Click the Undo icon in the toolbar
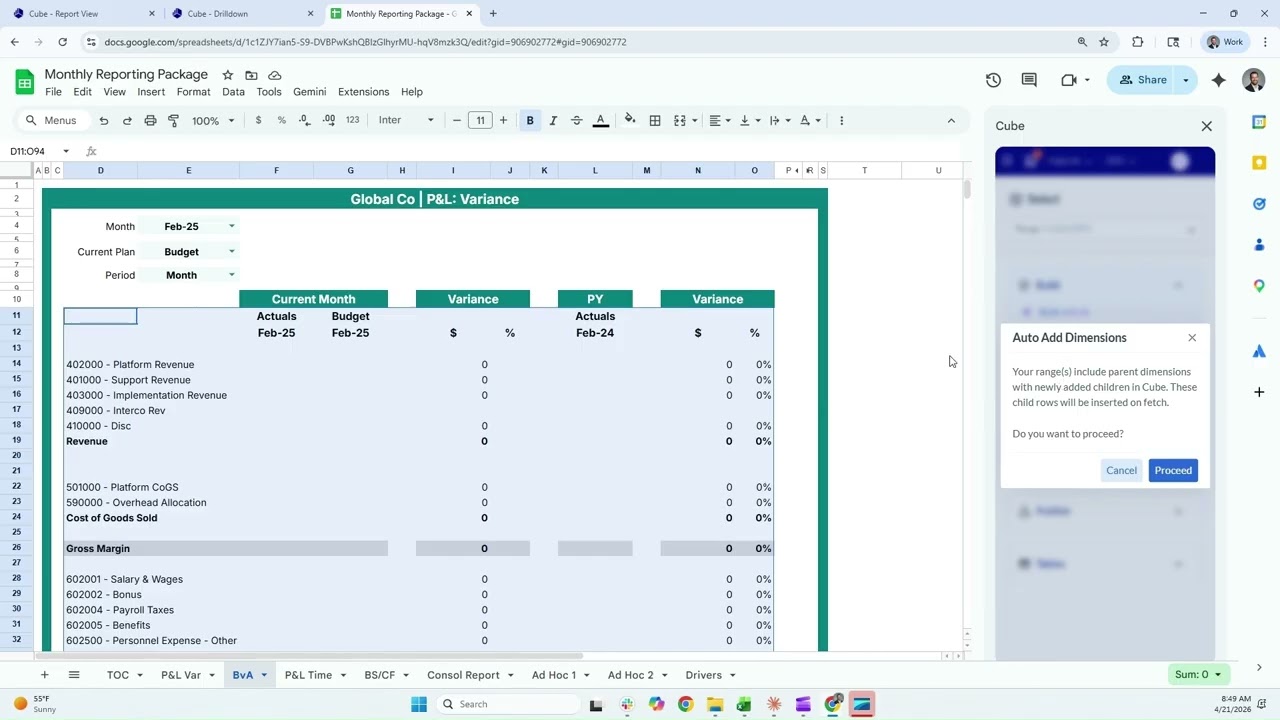 click(x=104, y=120)
